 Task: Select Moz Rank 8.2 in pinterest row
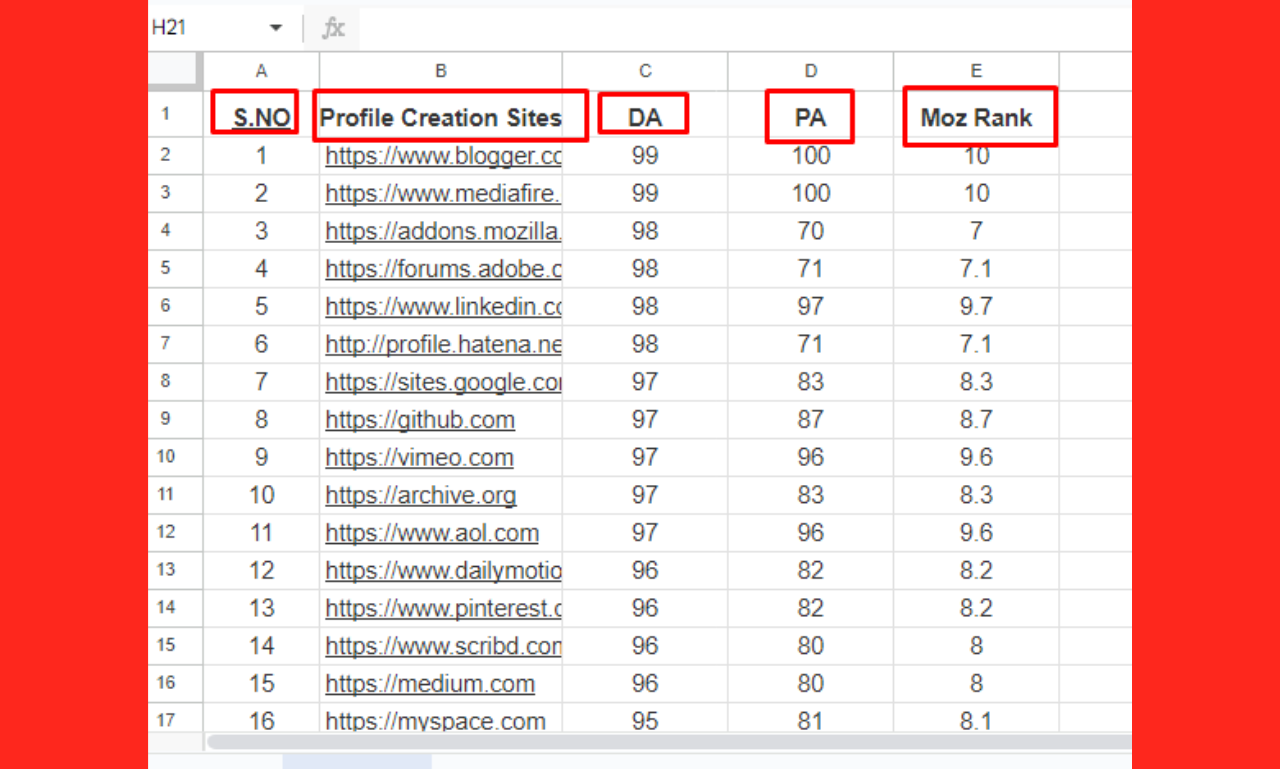click(x=976, y=609)
